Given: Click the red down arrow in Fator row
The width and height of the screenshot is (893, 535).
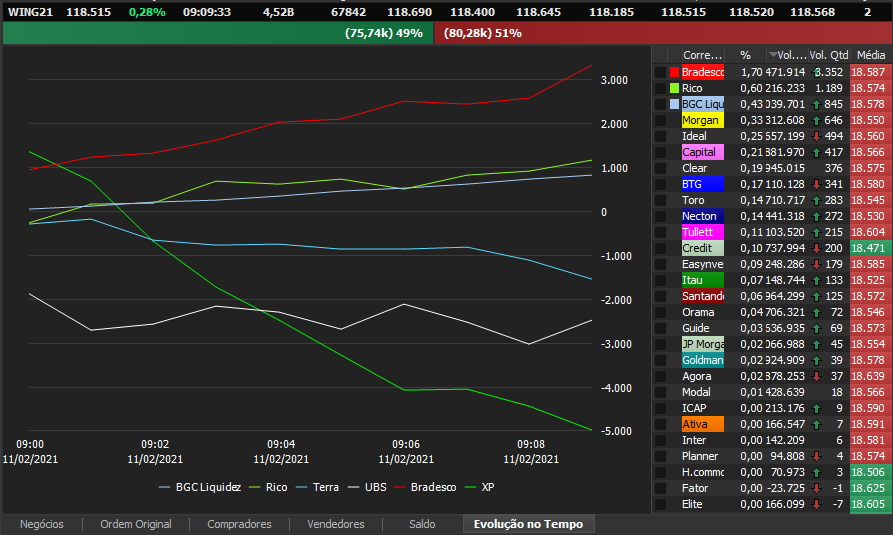Looking at the screenshot, I should tap(816, 488).
